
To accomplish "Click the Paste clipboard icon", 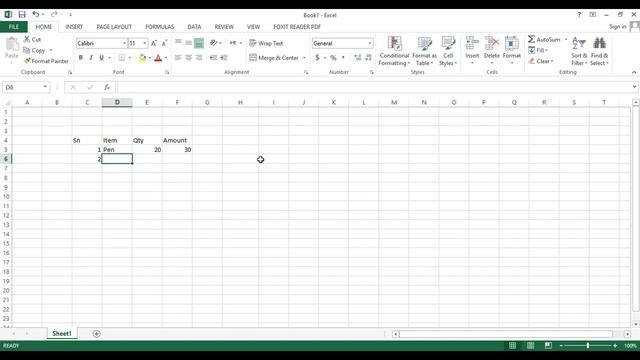I will [12, 44].
